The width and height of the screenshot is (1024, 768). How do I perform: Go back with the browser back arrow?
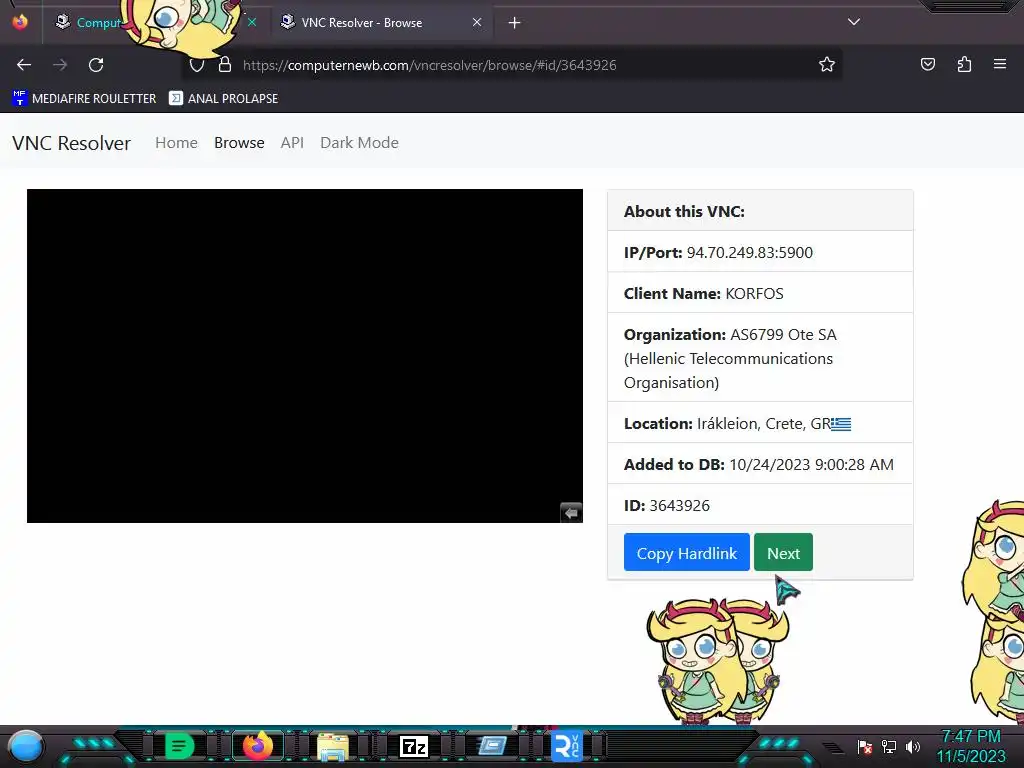[24, 65]
